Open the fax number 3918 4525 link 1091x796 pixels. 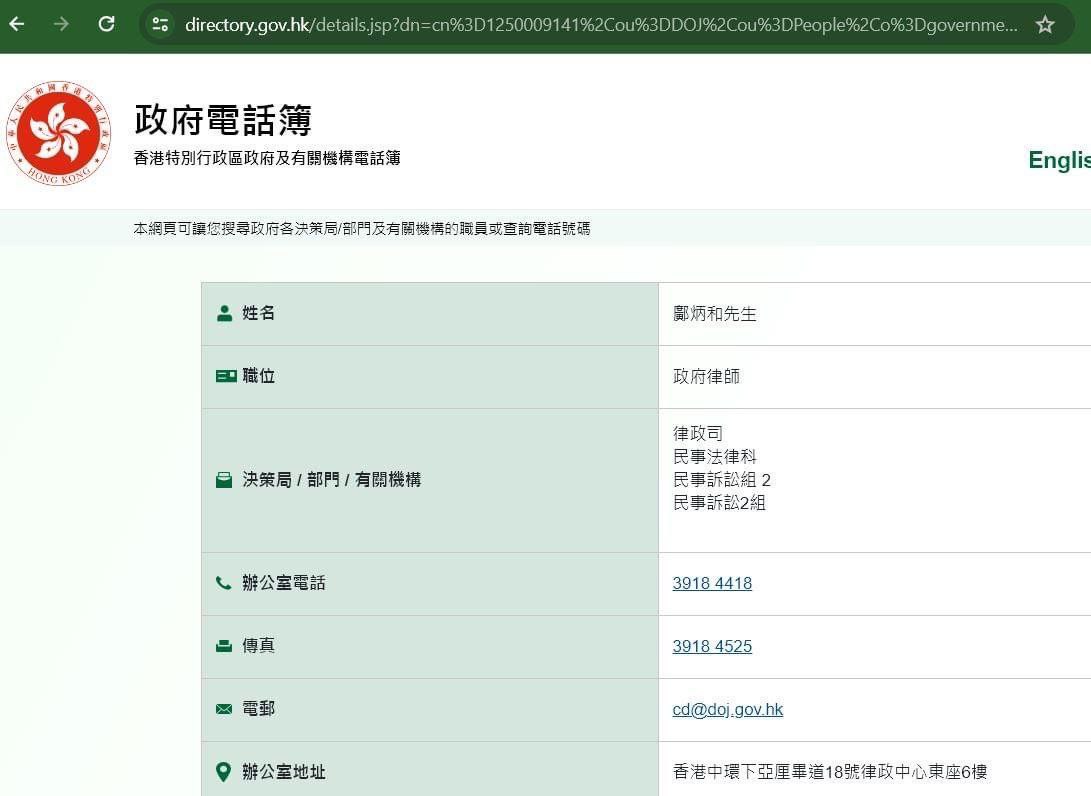712,646
